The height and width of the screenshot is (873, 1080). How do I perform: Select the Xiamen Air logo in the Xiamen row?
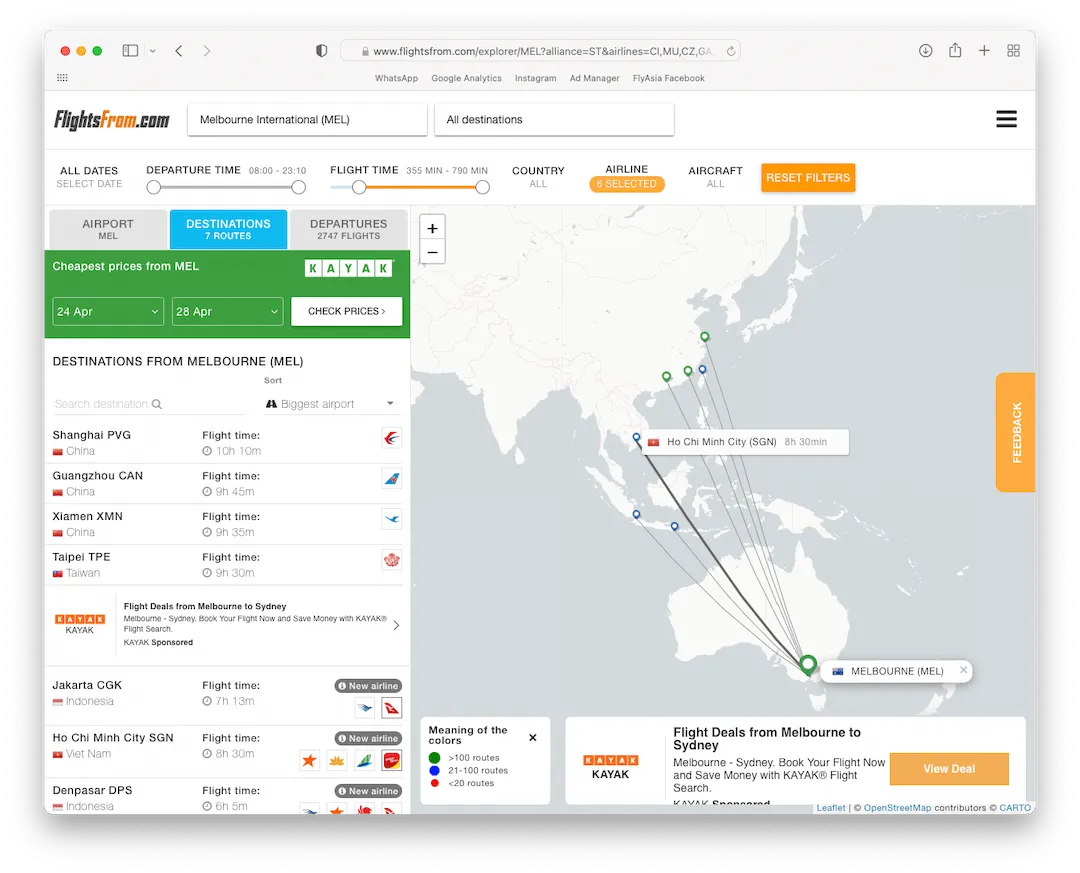point(391,519)
